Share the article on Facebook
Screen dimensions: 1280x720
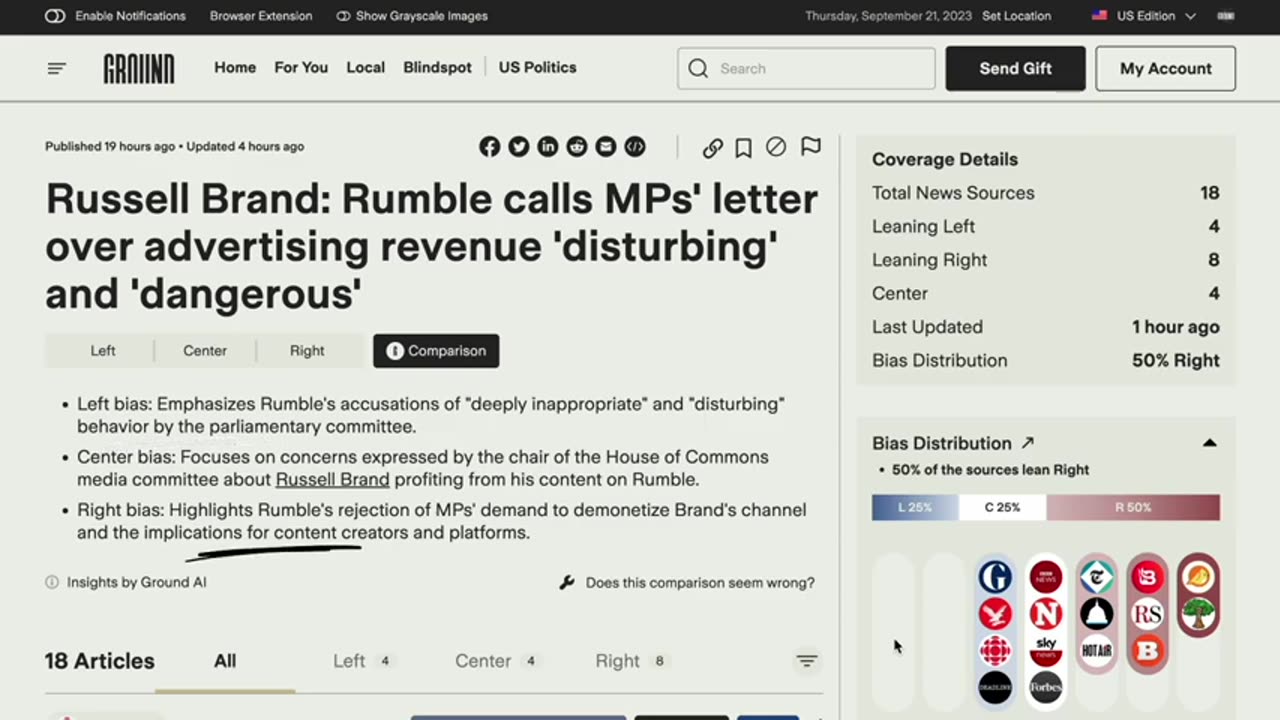489,147
